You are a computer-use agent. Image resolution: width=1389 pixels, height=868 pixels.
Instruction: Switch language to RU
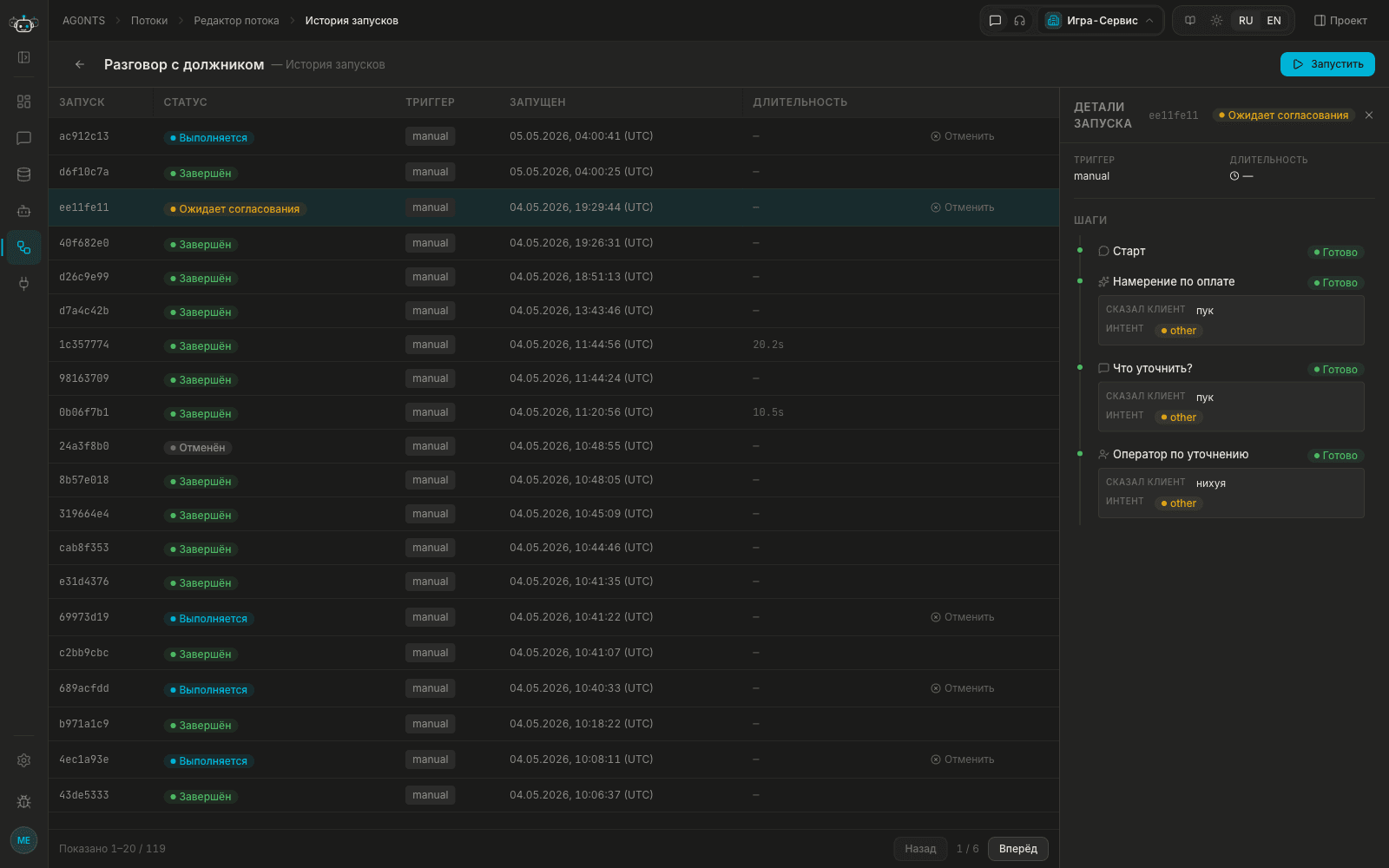[1246, 21]
